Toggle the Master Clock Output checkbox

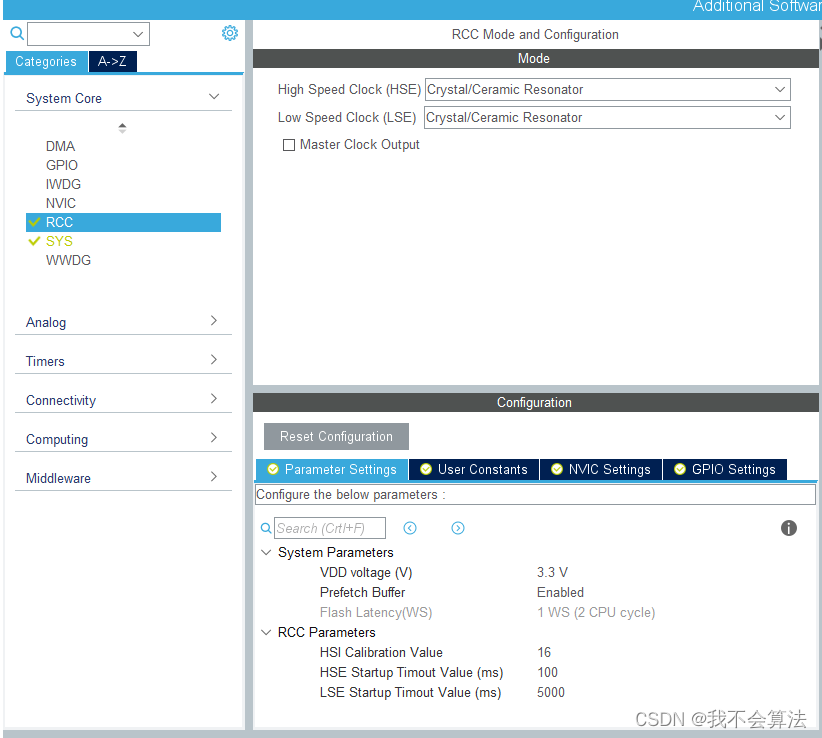289,145
